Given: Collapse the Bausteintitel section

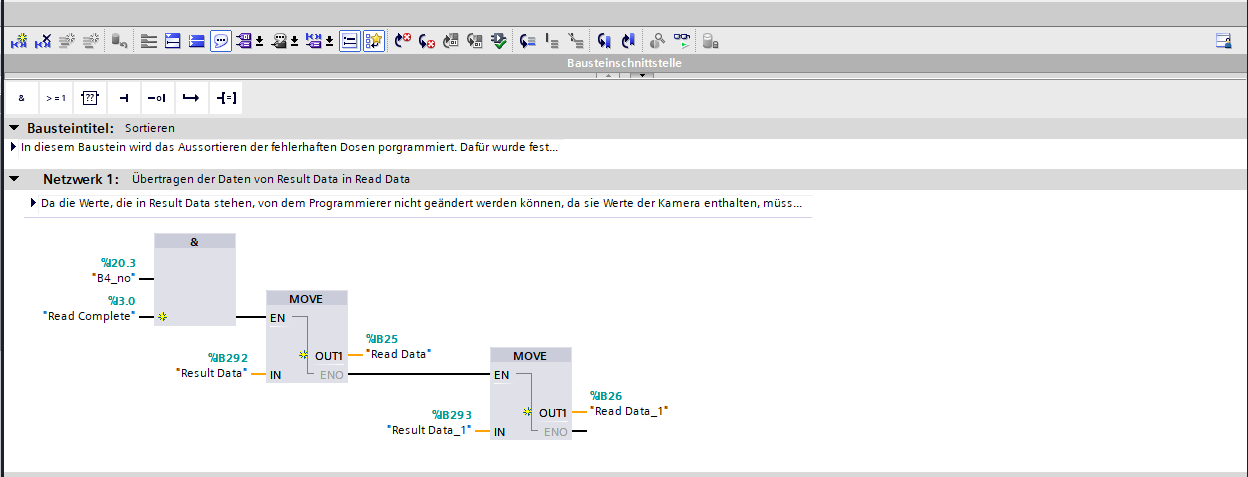Looking at the screenshot, I should 14,128.
